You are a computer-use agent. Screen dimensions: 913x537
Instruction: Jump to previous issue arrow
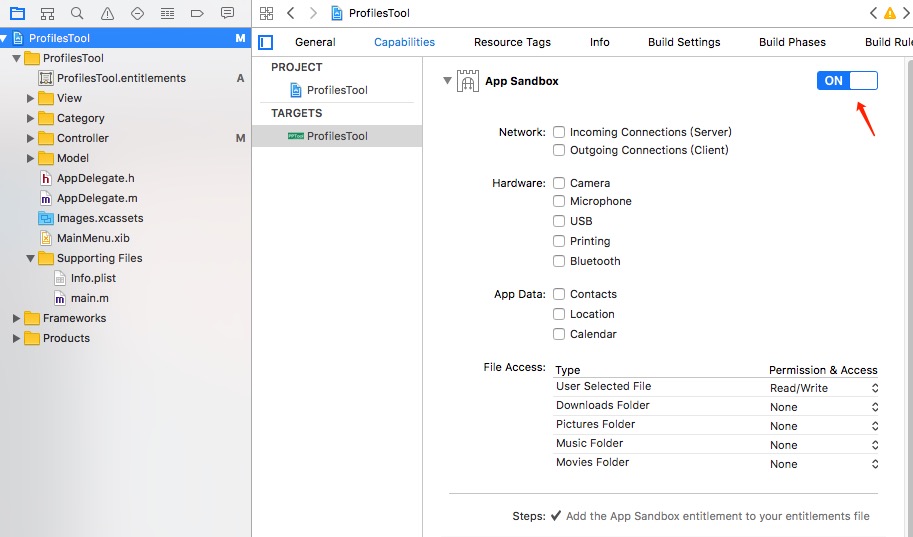(x=873, y=13)
